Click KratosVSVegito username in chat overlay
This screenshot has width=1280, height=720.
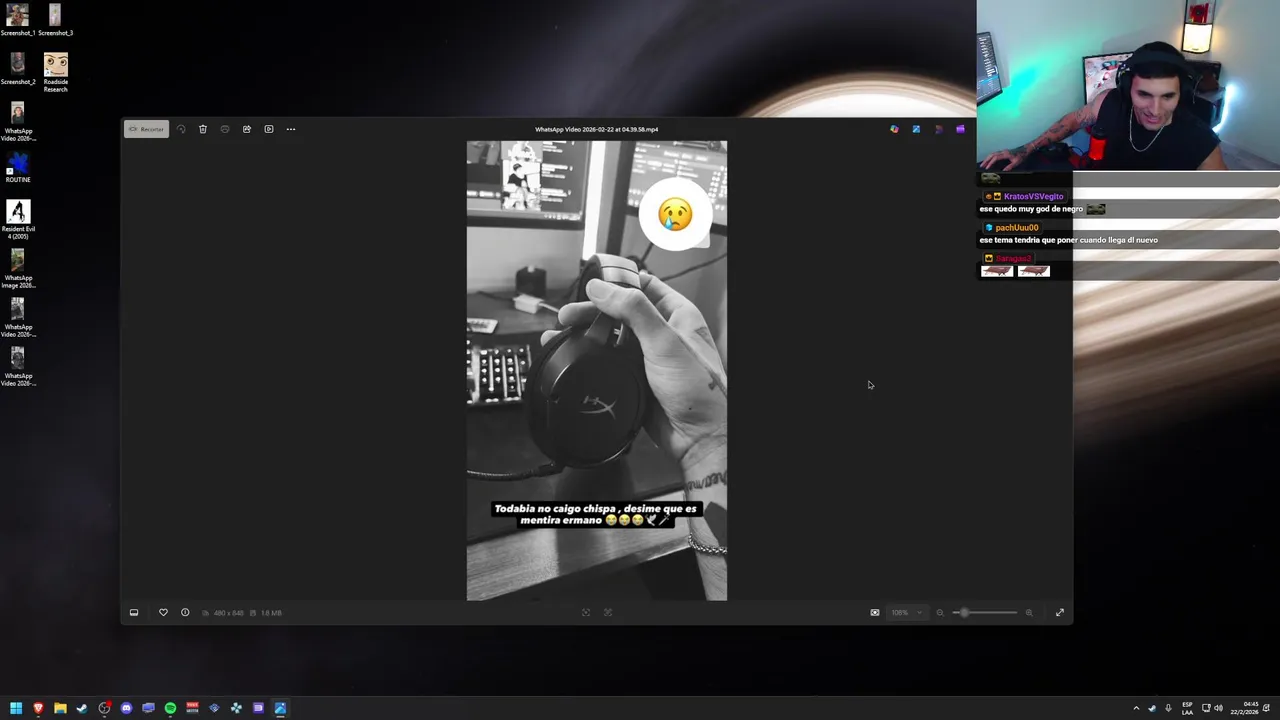(1033, 197)
